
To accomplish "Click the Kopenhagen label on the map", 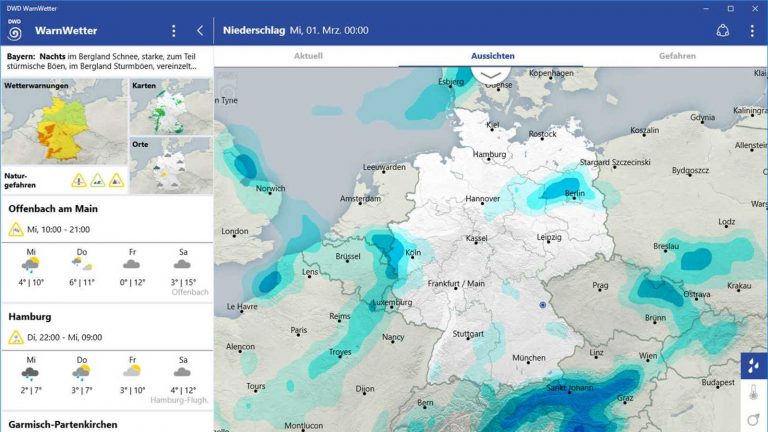I will click(551, 73).
